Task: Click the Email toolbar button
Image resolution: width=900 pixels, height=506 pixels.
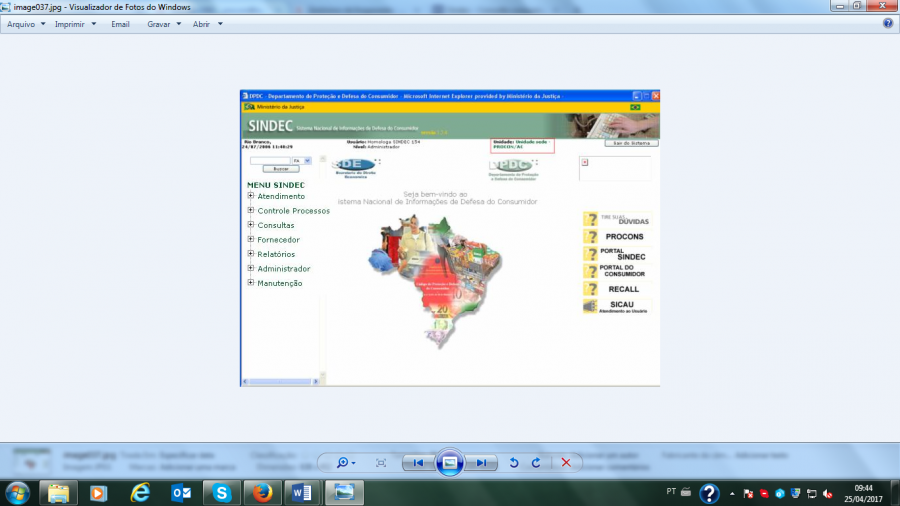Action: 120,23
